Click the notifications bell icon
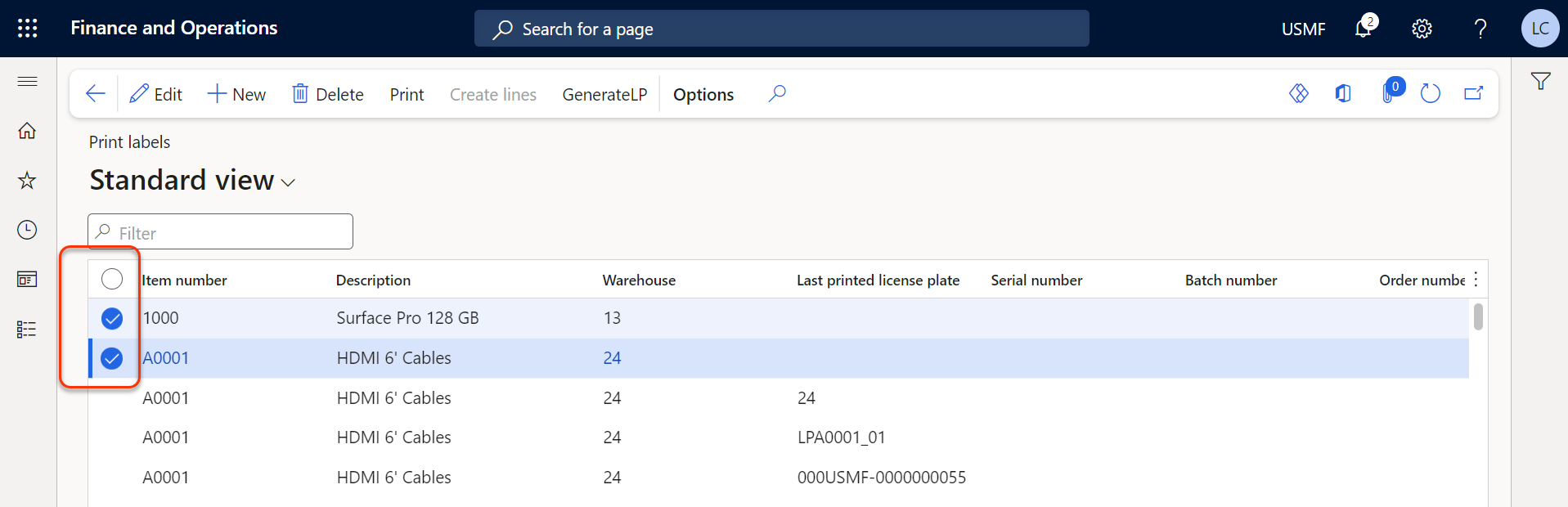The height and width of the screenshot is (507, 1568). (1363, 29)
